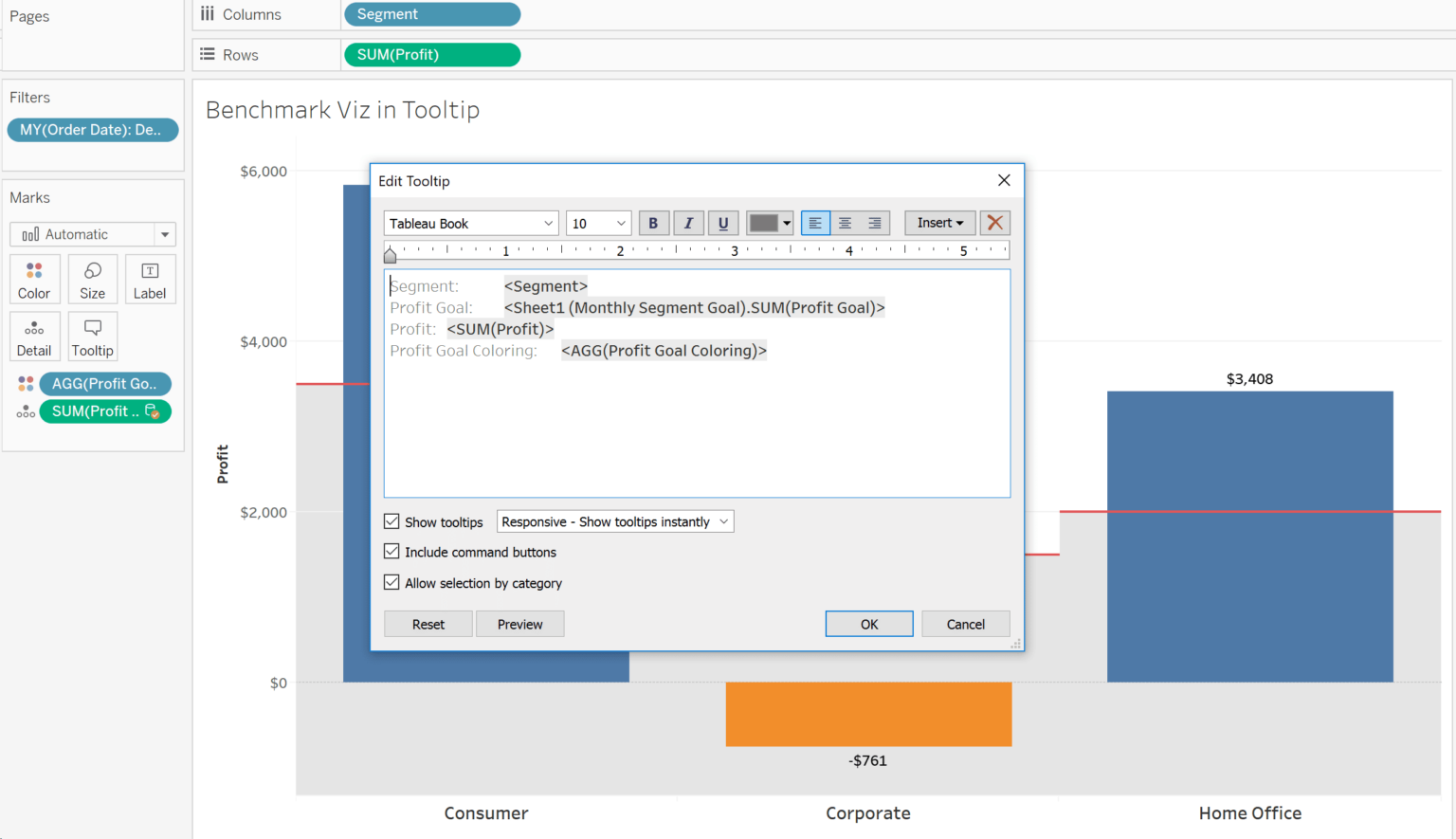Select the Detail marks button
Image resolution: width=1456 pixels, height=839 pixels.
click(34, 336)
